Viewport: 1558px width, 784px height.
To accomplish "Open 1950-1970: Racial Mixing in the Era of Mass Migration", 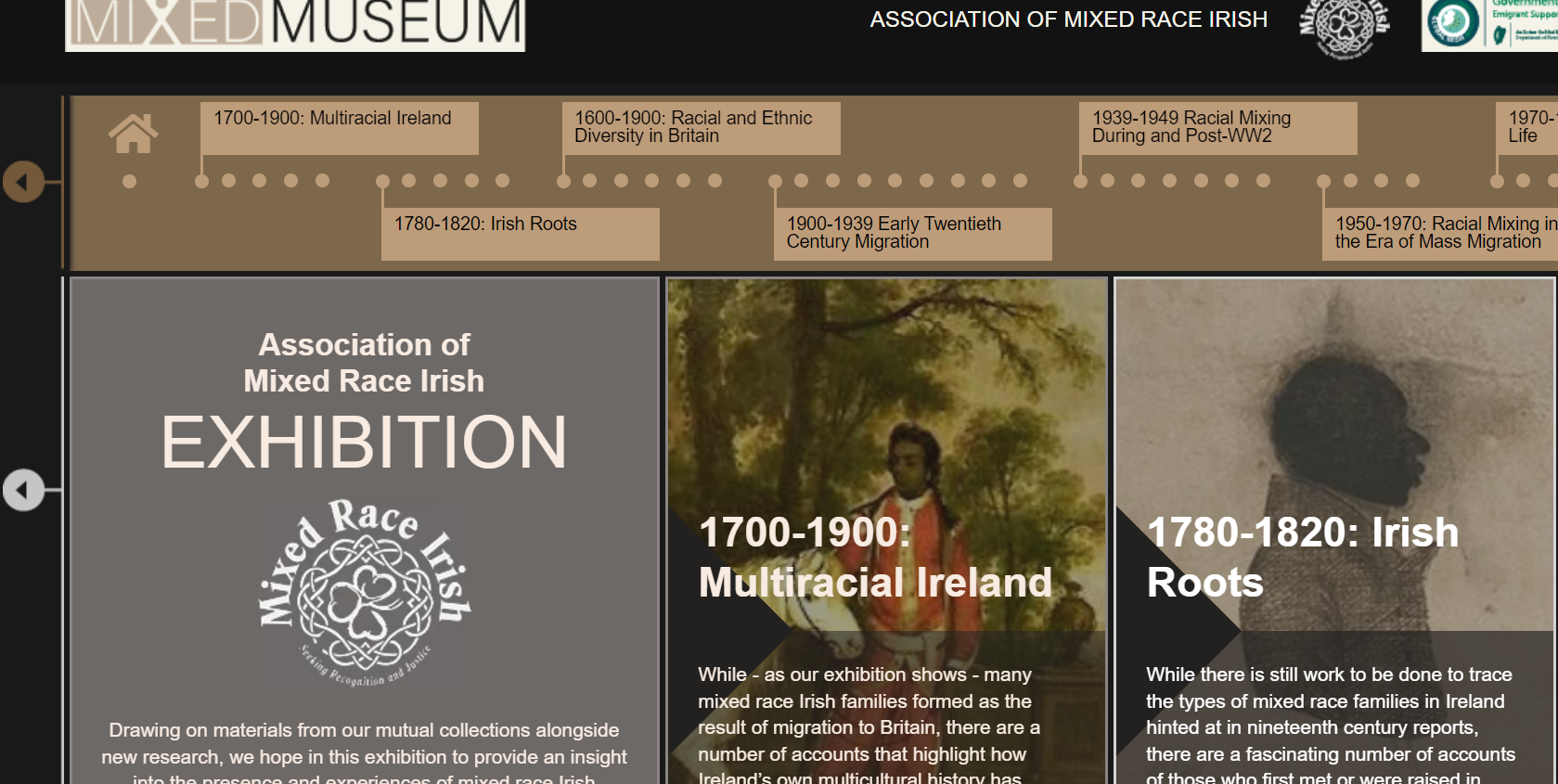I will 1439,233.
